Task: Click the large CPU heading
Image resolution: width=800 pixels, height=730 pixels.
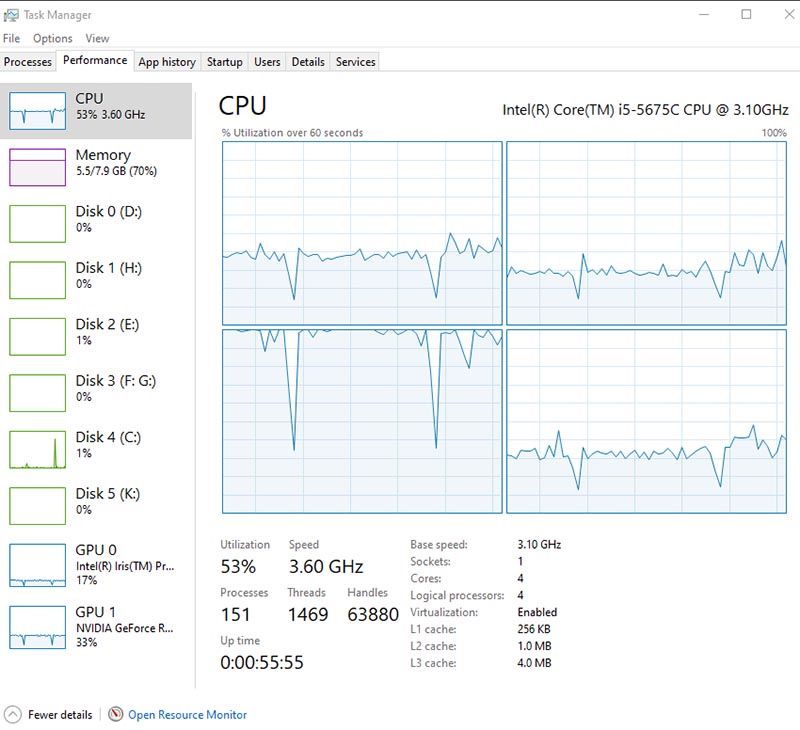Action: pos(242,106)
